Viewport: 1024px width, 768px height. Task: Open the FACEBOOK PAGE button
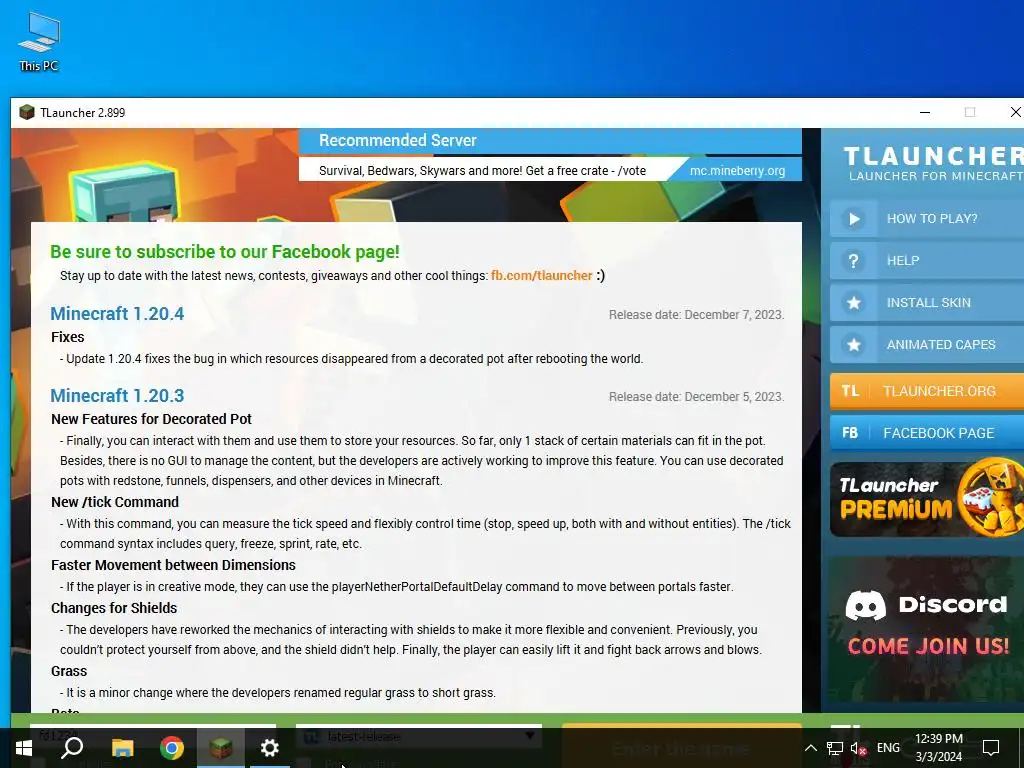click(927, 433)
